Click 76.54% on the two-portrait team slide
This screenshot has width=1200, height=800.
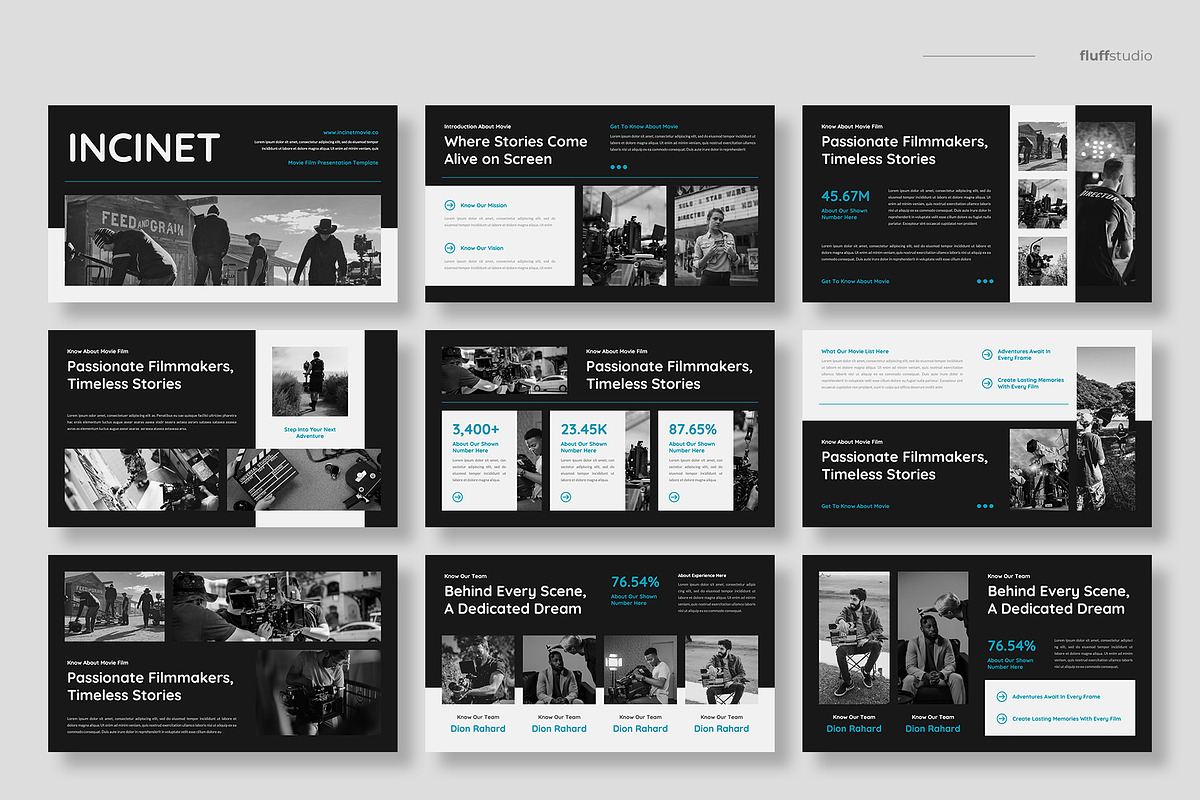pyautogui.click(x=1012, y=646)
